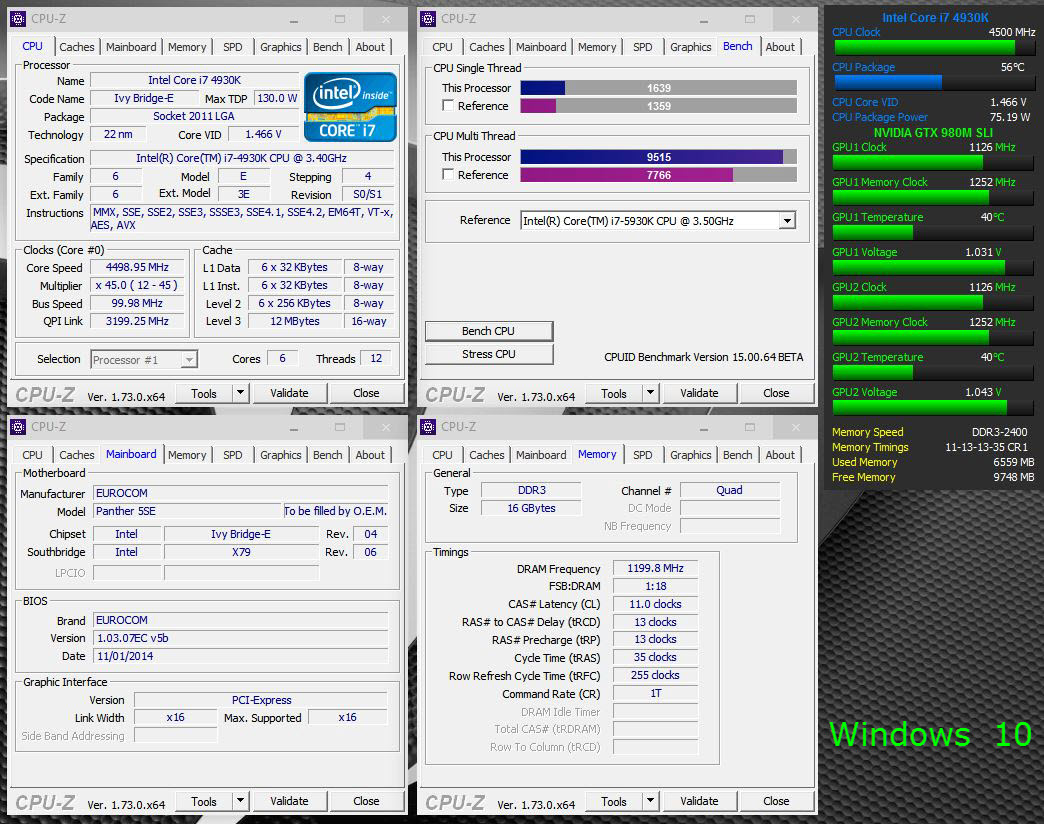Screen dimensions: 1044x824
Task: Click the BIOS Date value 11/01/2014
Action: click(x=240, y=656)
